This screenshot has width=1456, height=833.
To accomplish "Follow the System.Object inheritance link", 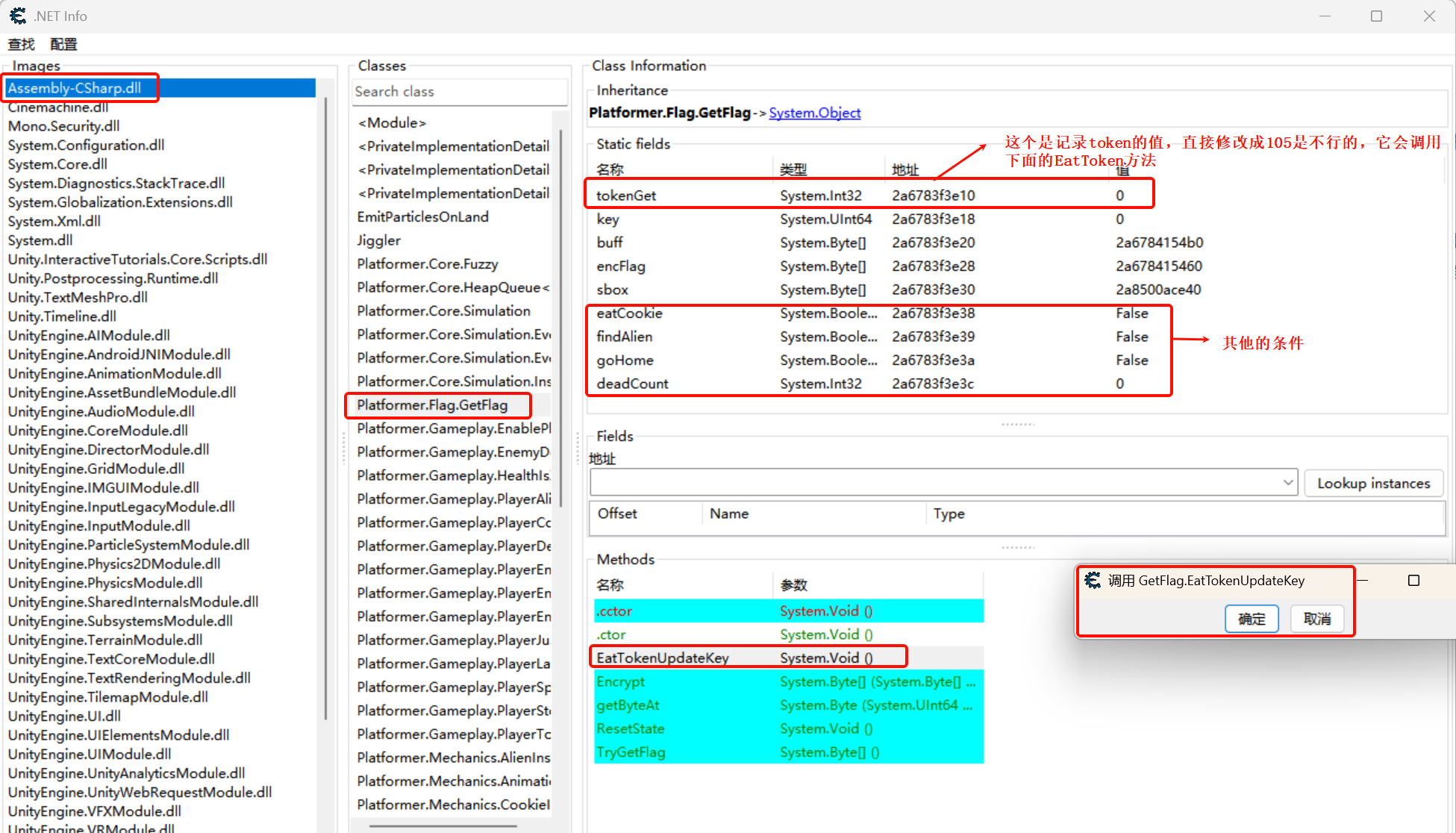I will point(814,113).
